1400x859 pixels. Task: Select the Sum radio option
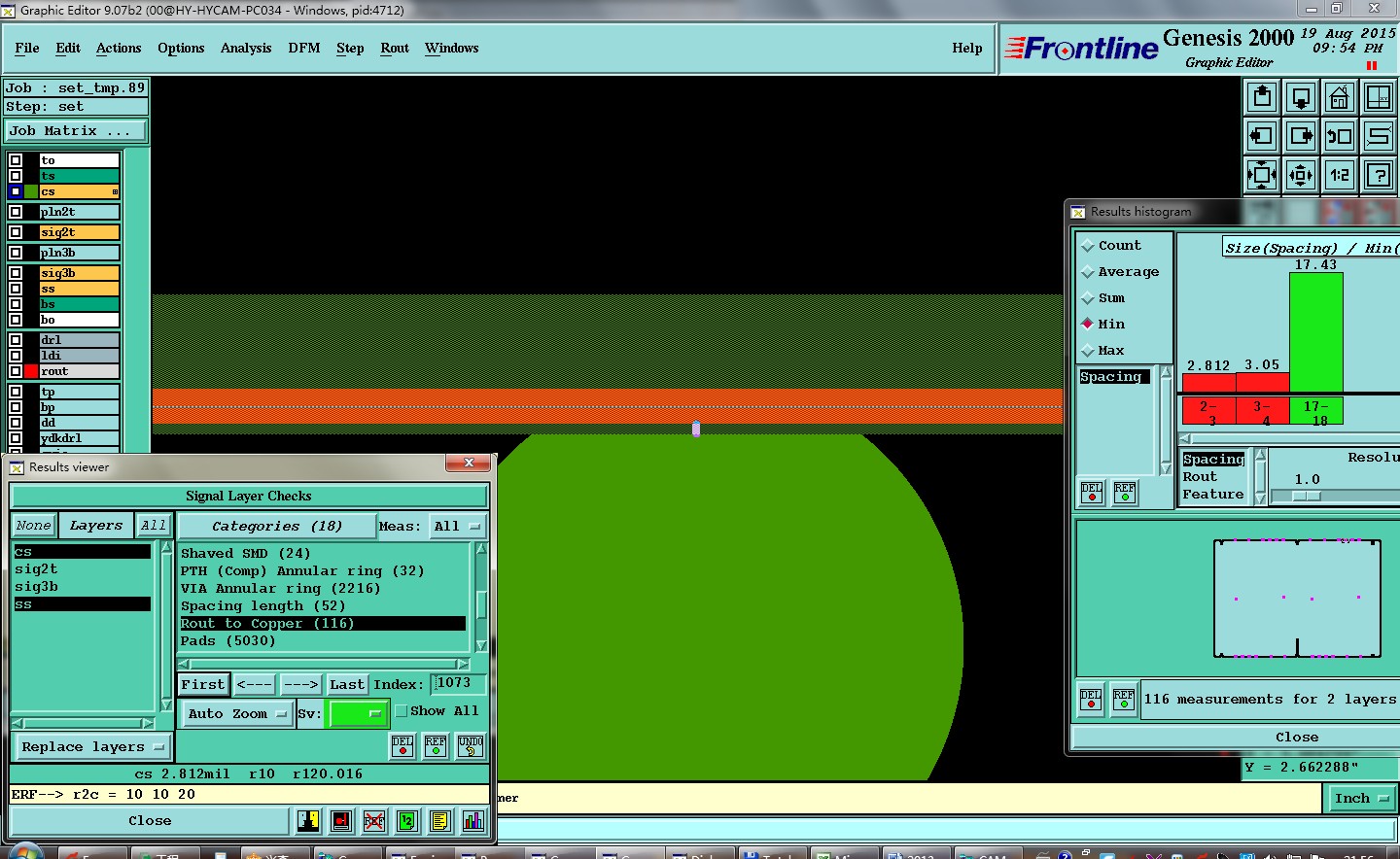click(x=1088, y=298)
